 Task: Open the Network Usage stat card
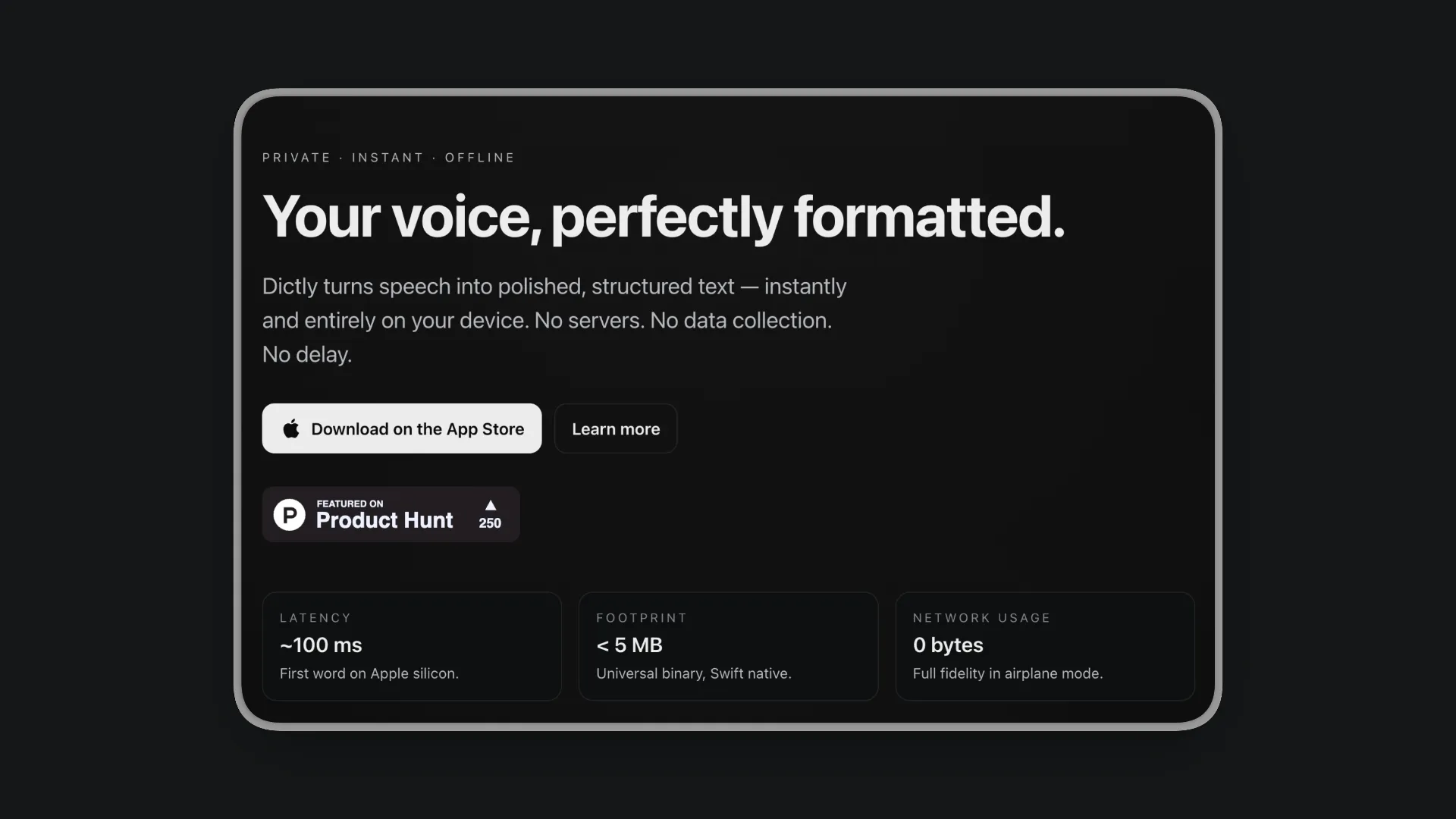1044,646
